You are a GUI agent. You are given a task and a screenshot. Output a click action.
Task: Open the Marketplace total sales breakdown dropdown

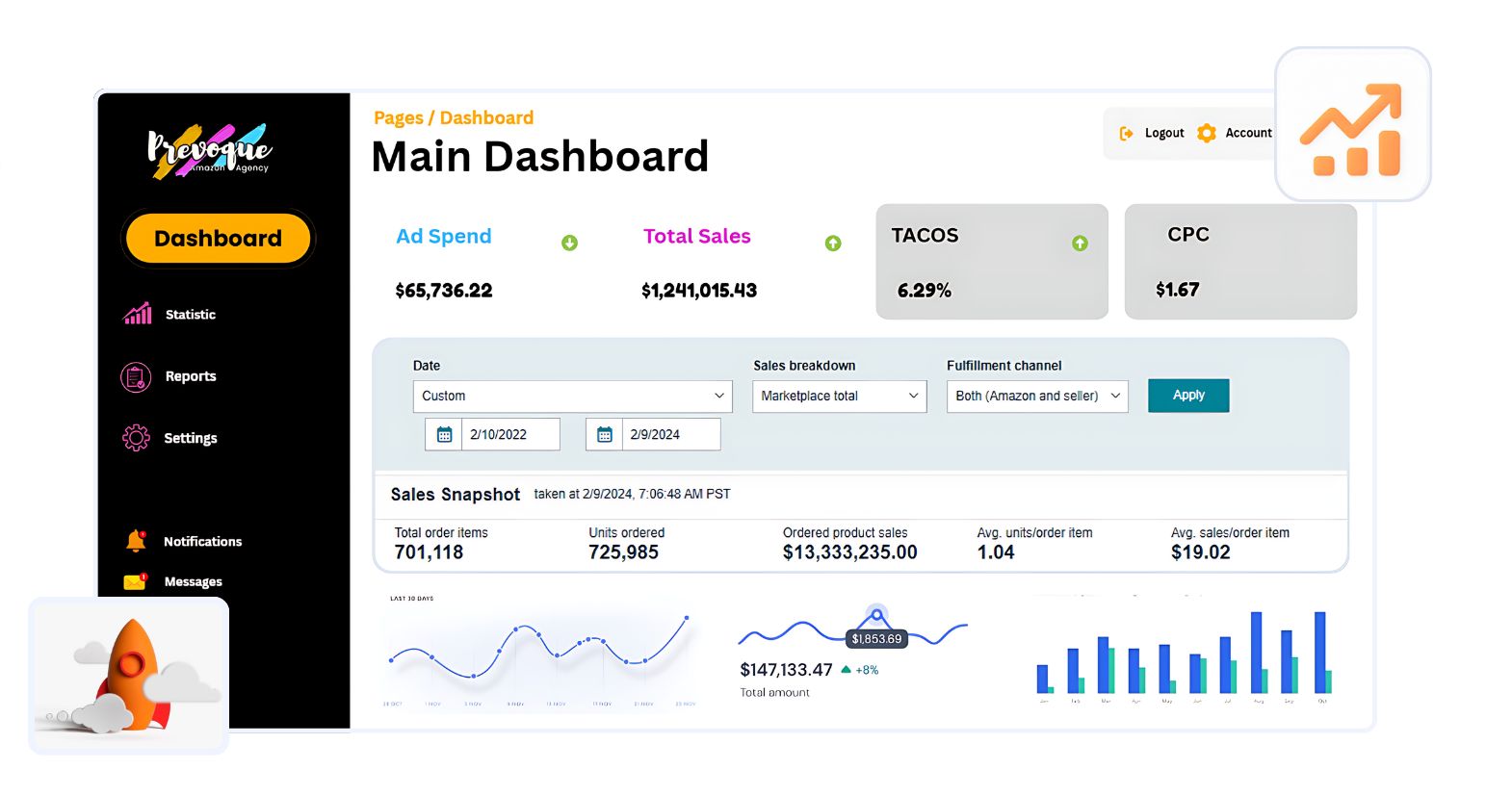(x=839, y=397)
